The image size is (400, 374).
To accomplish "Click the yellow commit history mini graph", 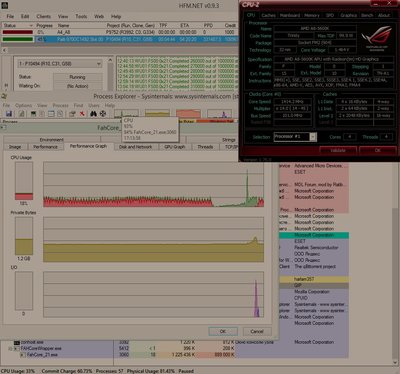I will (157, 114).
